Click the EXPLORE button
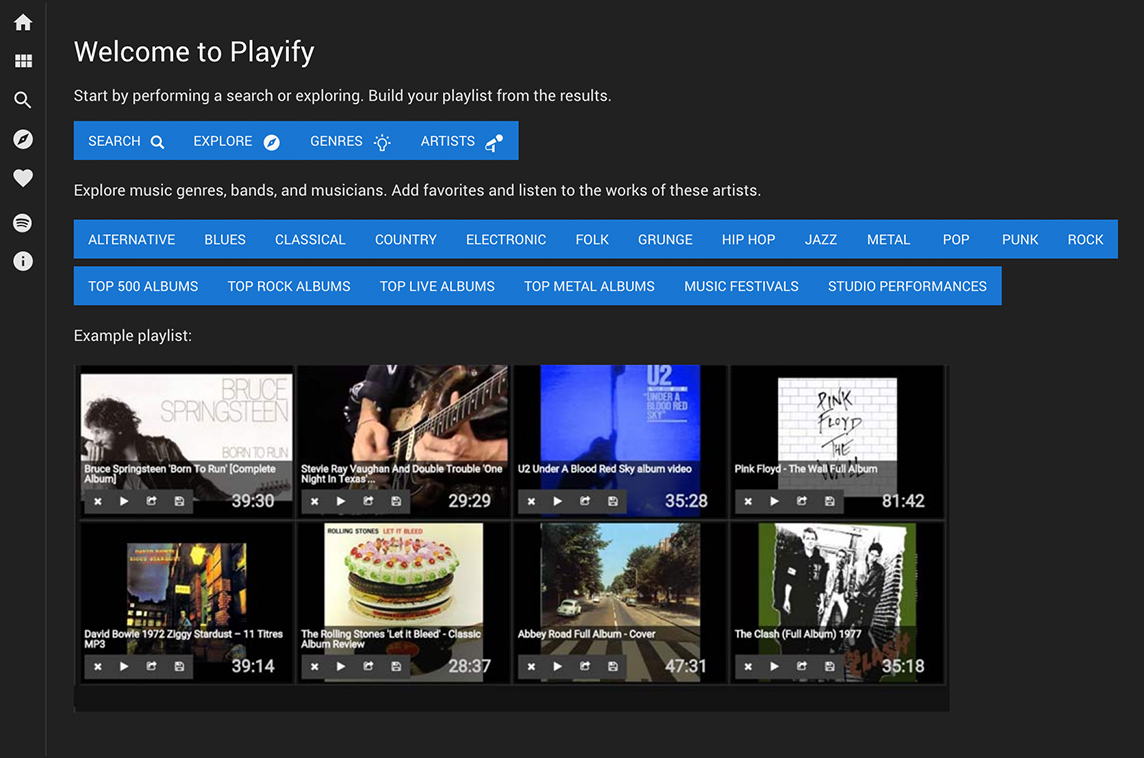 pyautogui.click(x=236, y=141)
